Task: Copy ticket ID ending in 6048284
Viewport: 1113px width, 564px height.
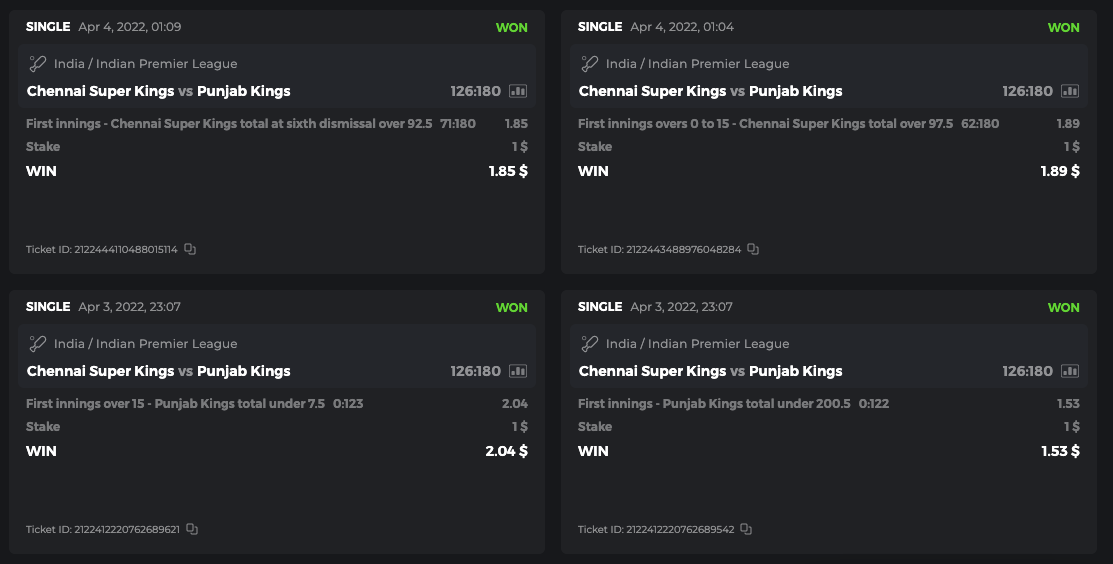Action: coord(753,249)
